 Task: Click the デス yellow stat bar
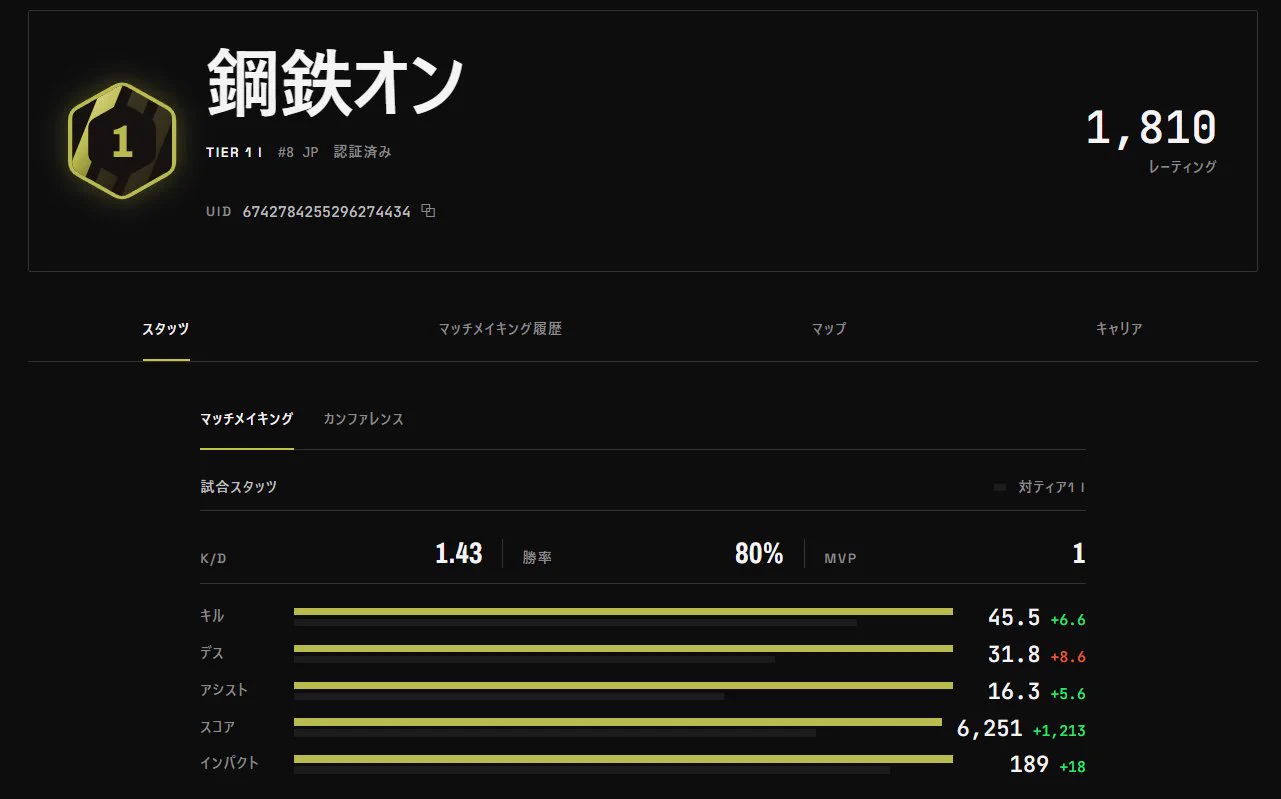[x=623, y=648]
